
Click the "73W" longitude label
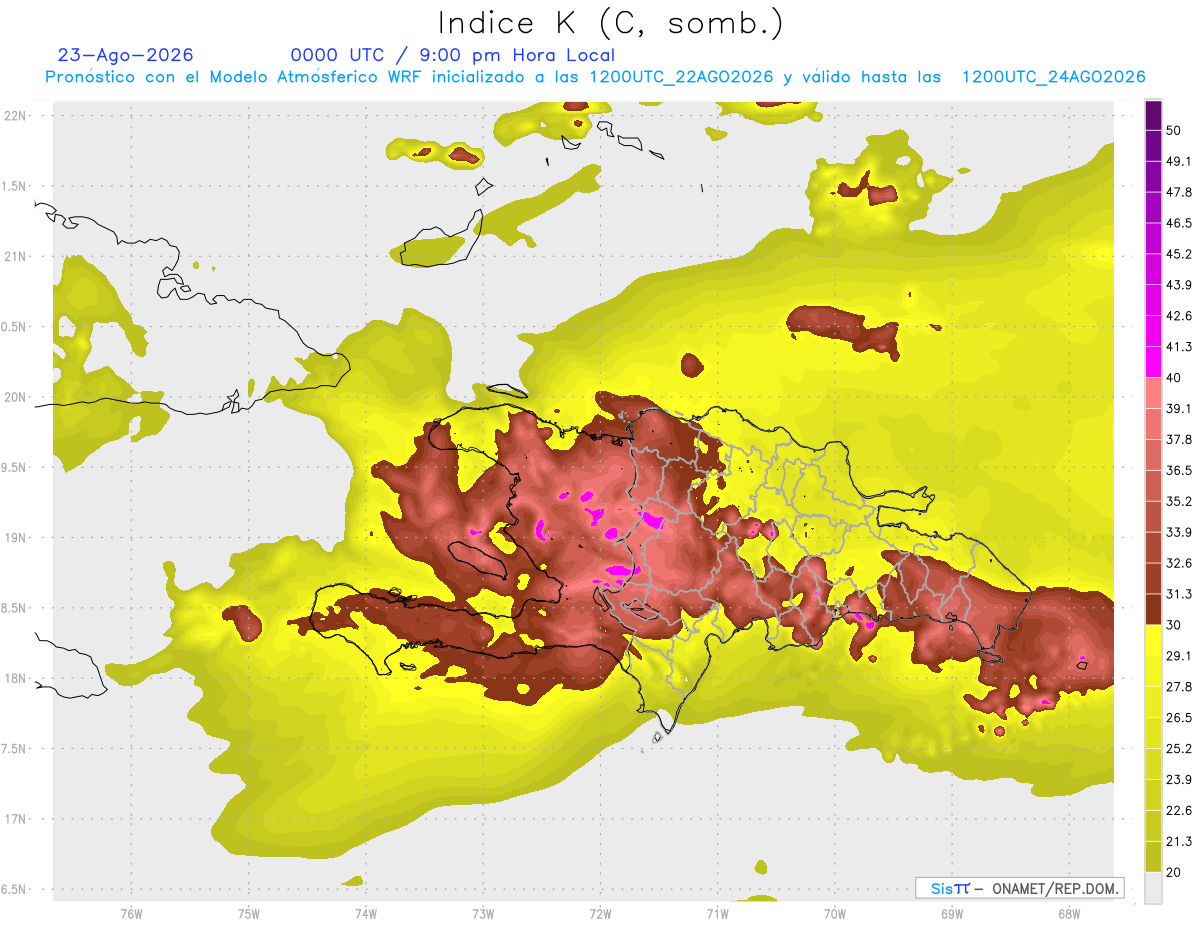[x=483, y=913]
